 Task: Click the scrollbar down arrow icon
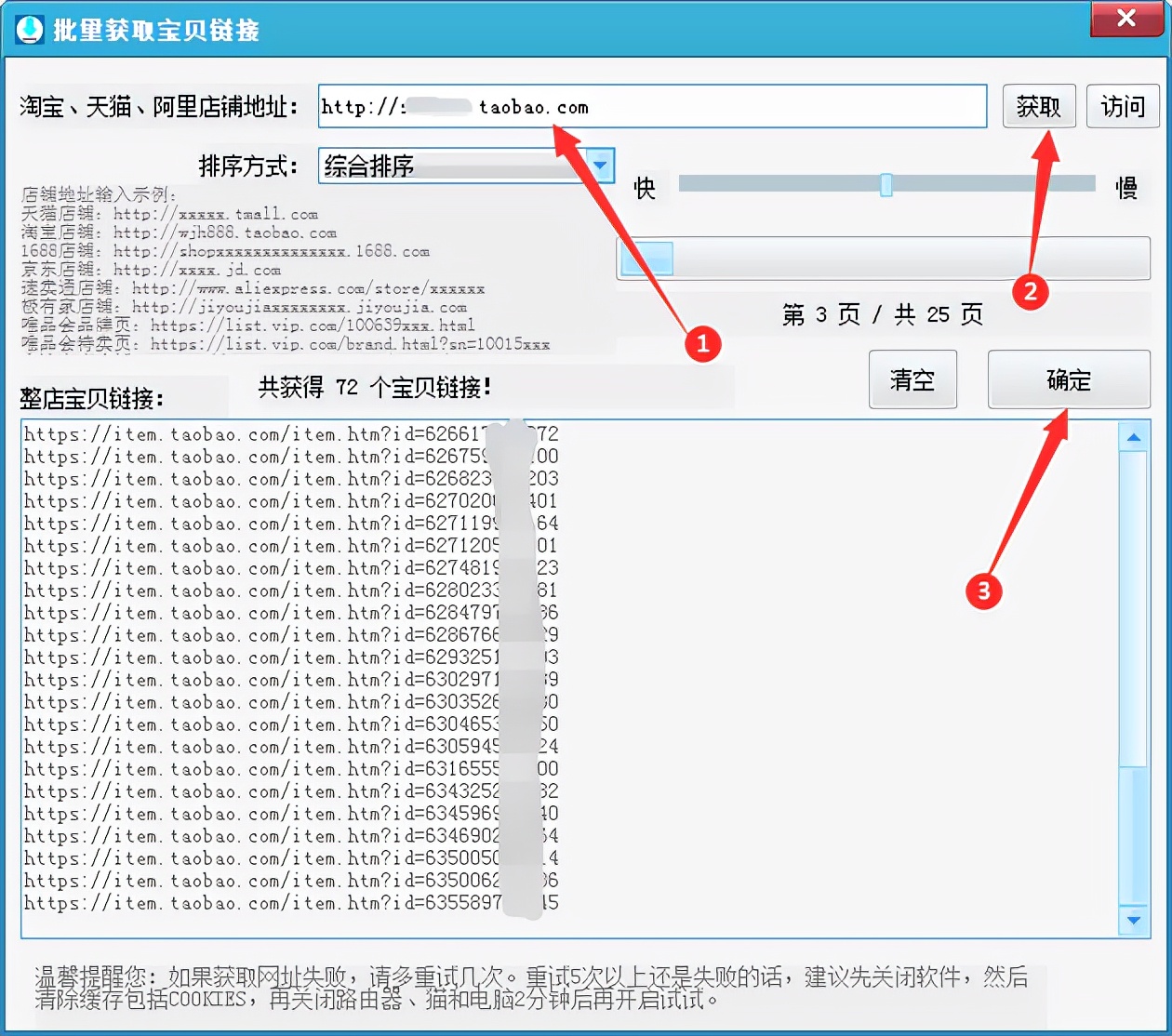1133,921
